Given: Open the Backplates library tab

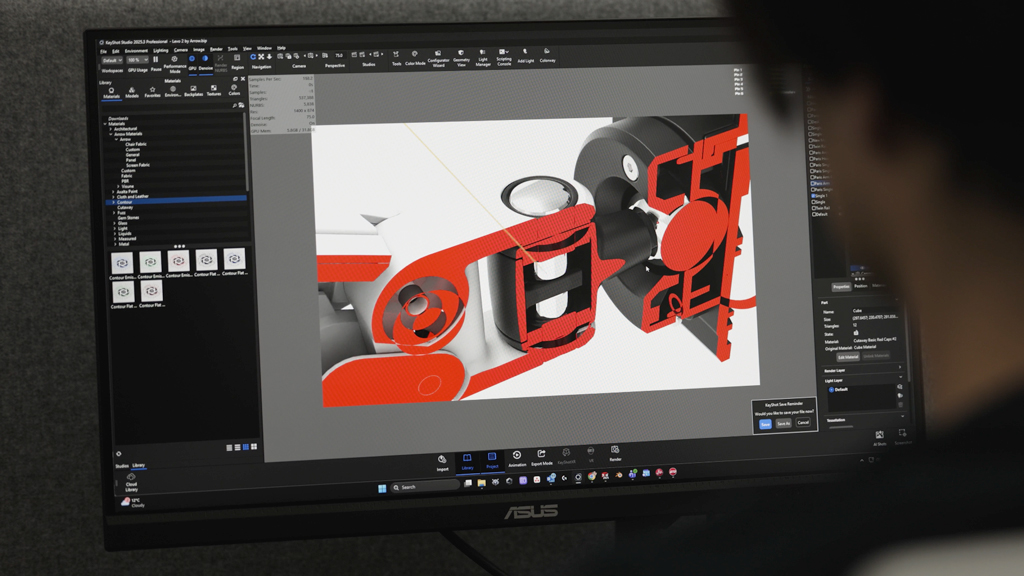Looking at the screenshot, I should [193, 91].
